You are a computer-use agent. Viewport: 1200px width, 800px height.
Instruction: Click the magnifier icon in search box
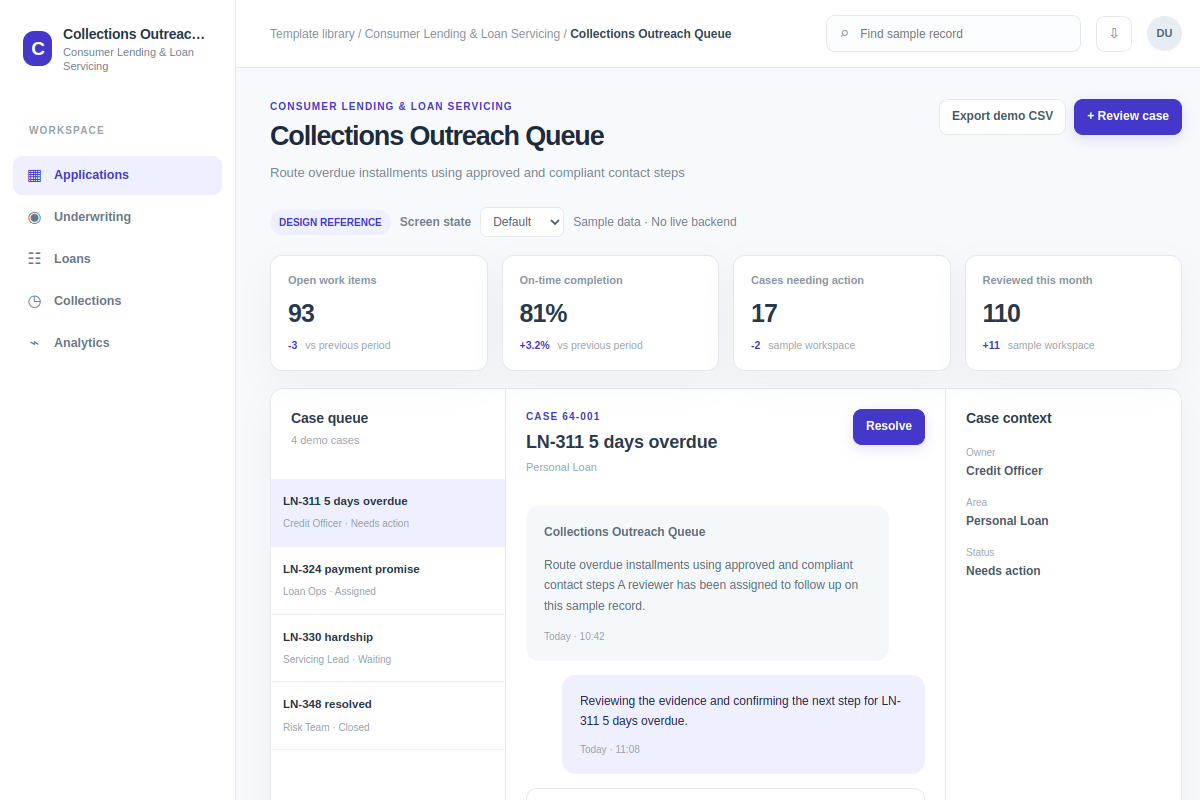845,34
